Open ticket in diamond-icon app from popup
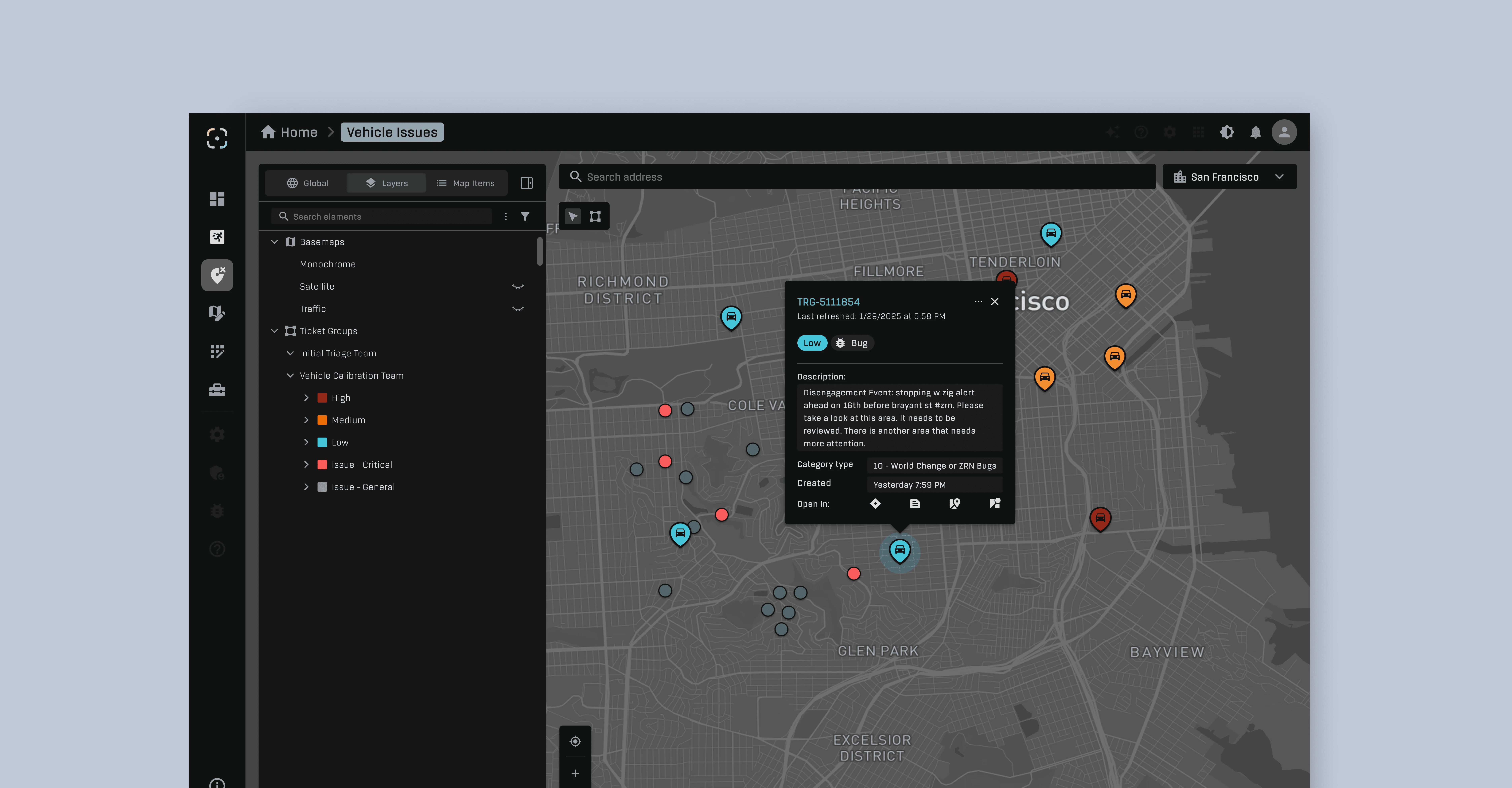Viewport: 1512px width, 788px height. (x=875, y=503)
